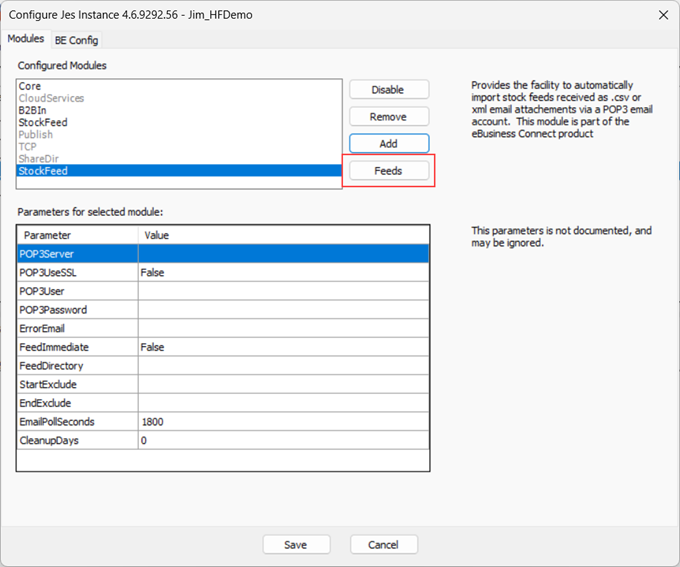This screenshot has width=680, height=567.
Task: Choose the B2BIn module
Action: coord(33,111)
